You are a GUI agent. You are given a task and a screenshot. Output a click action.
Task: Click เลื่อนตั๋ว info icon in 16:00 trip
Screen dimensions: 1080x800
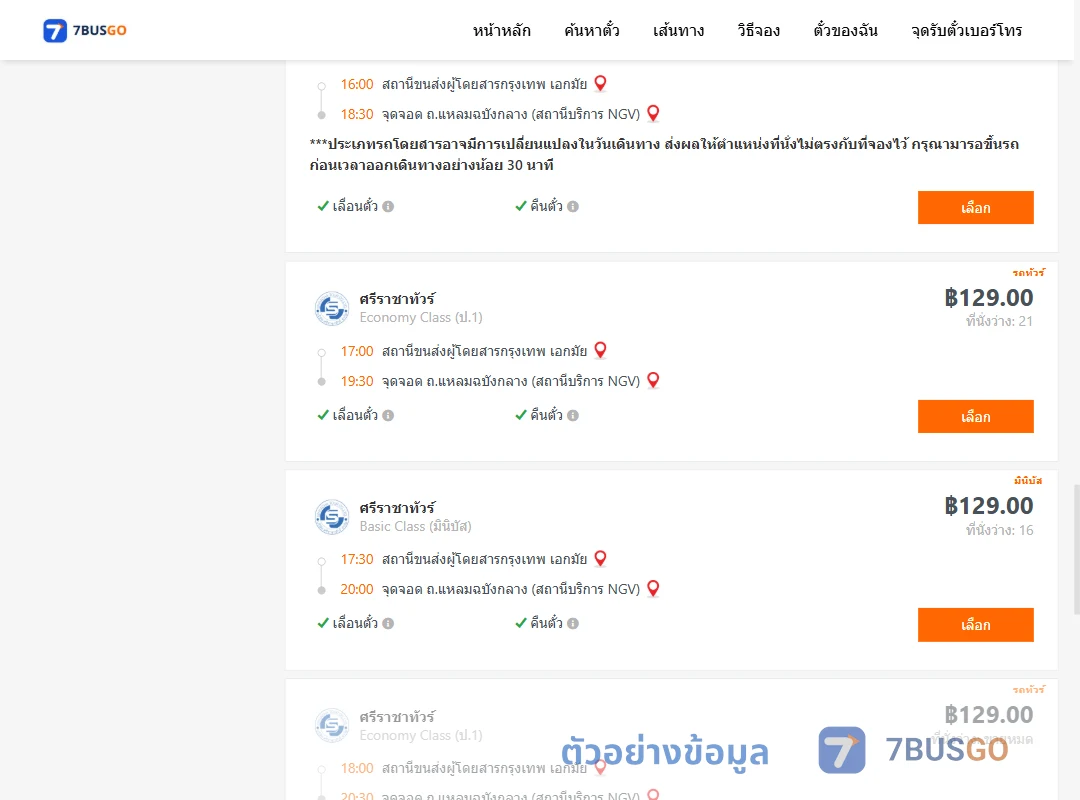(x=388, y=206)
